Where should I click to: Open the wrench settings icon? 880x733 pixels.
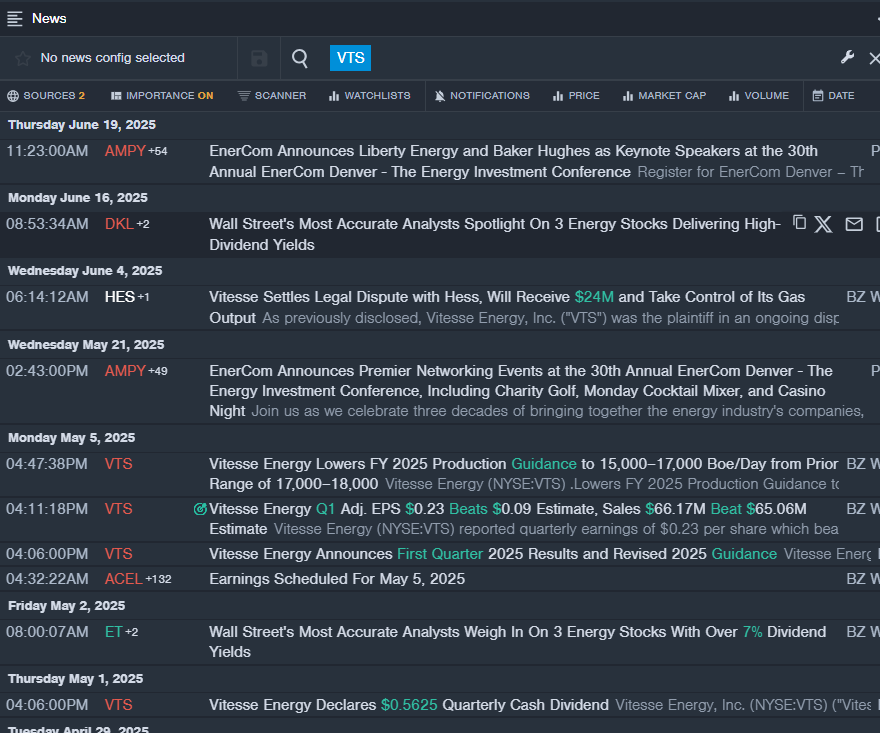click(x=847, y=57)
